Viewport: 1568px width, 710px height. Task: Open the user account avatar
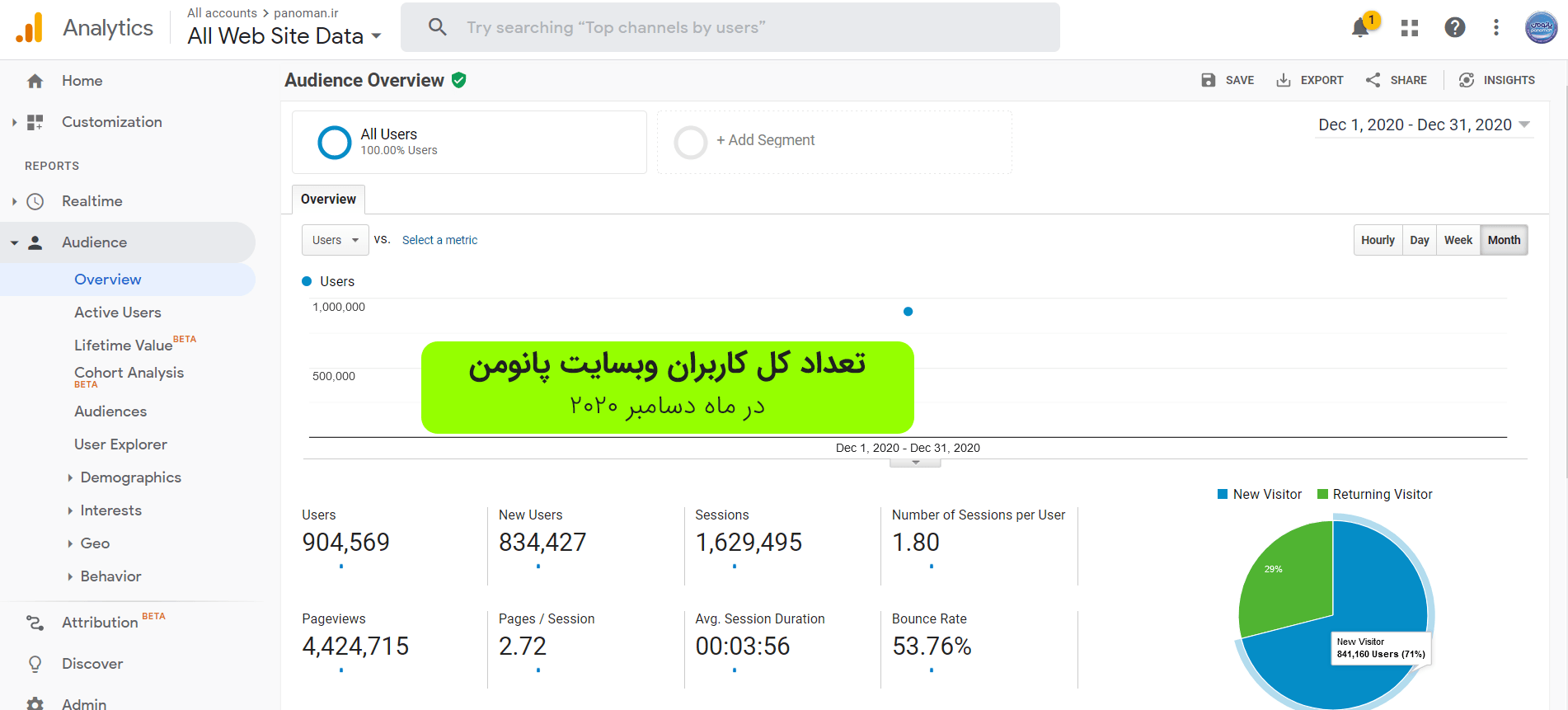click(x=1541, y=27)
